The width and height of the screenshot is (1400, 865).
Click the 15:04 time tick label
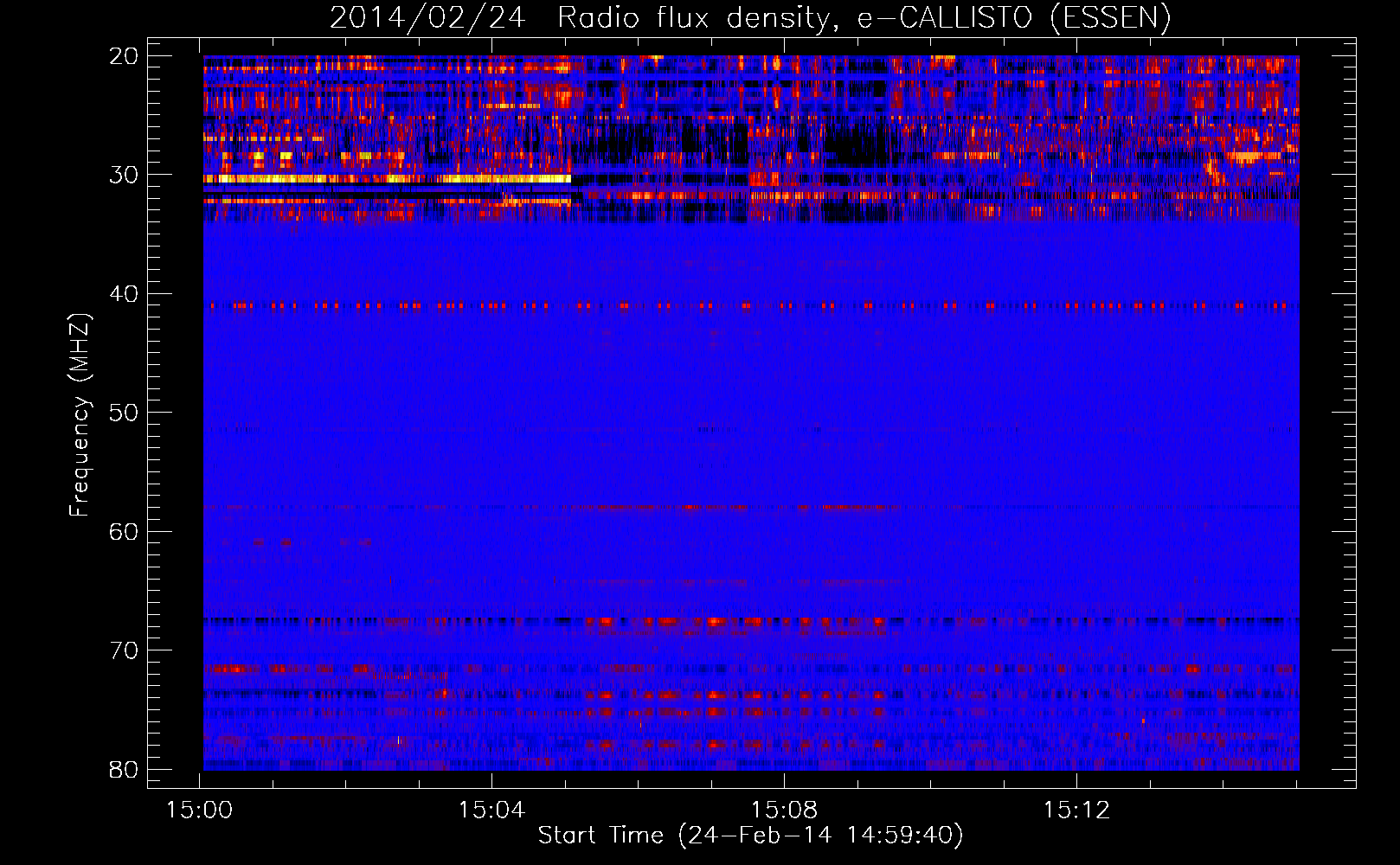tap(491, 810)
